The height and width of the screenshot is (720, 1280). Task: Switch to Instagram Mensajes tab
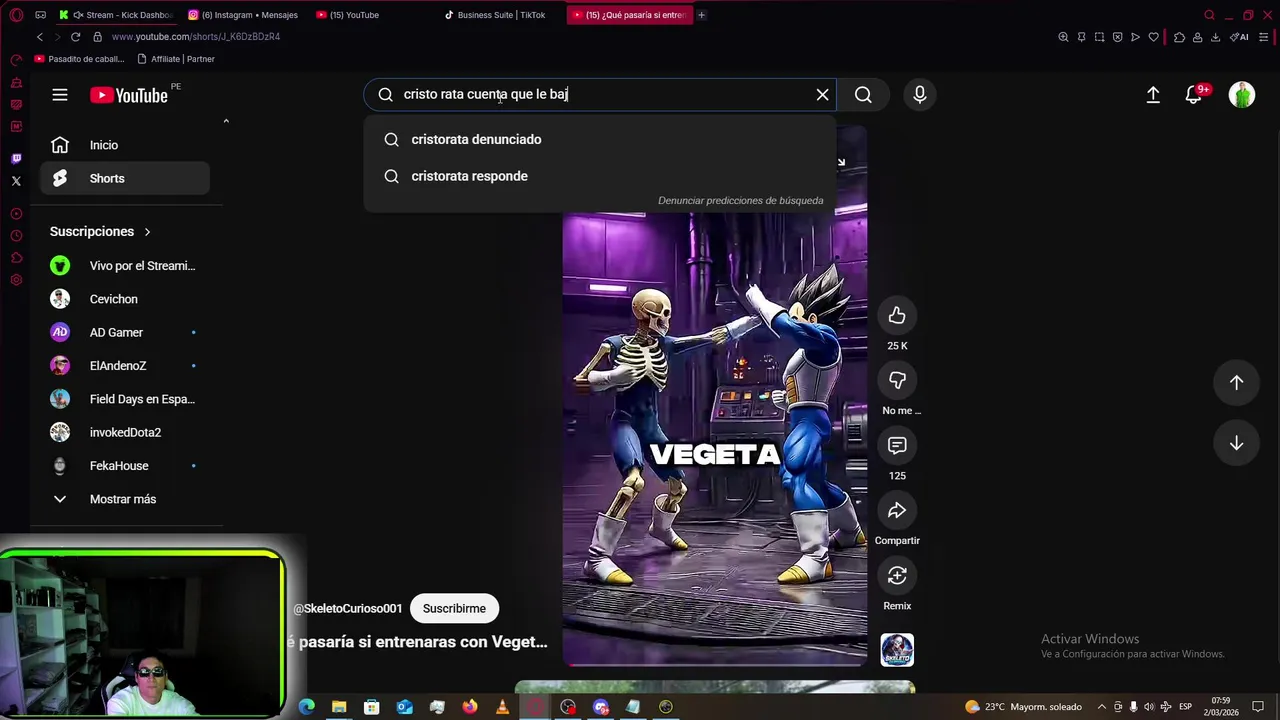(242, 15)
